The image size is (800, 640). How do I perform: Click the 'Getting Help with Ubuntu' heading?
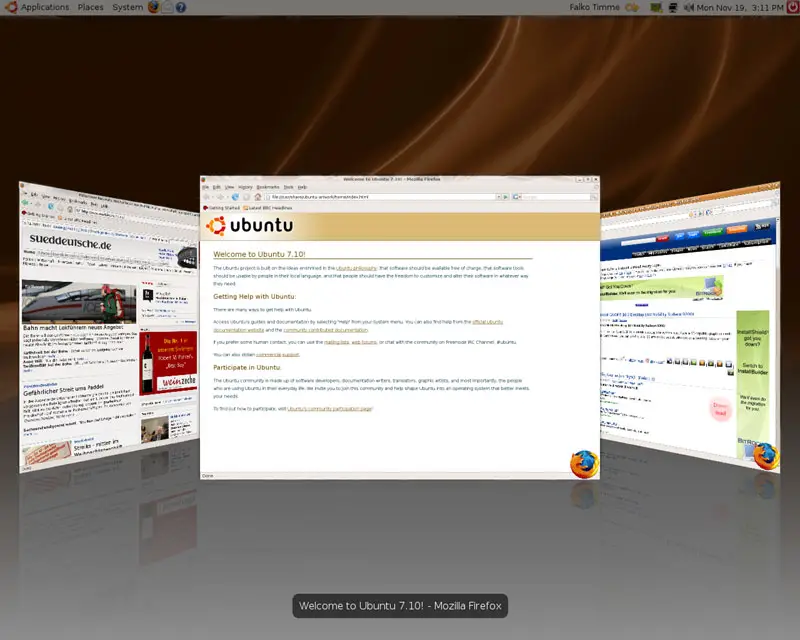254,297
